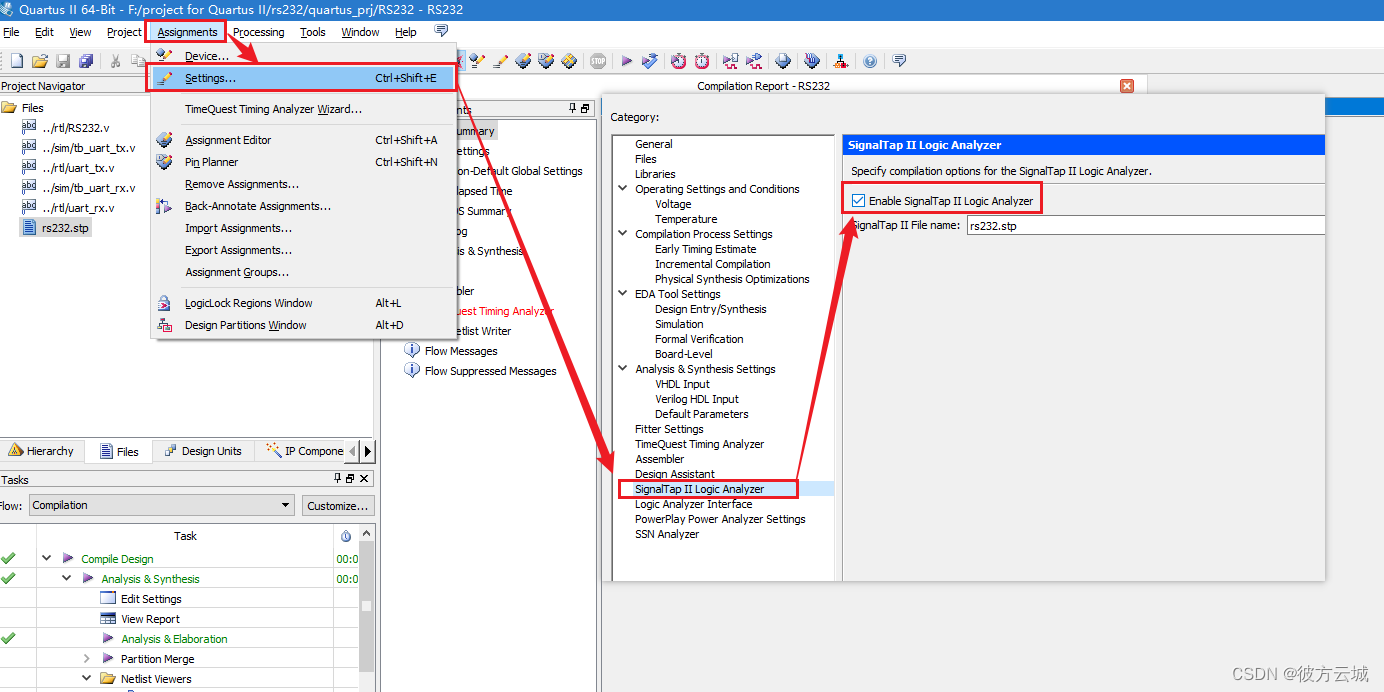Collapse Analysis & Synthesis Settings category

[x=623, y=369]
